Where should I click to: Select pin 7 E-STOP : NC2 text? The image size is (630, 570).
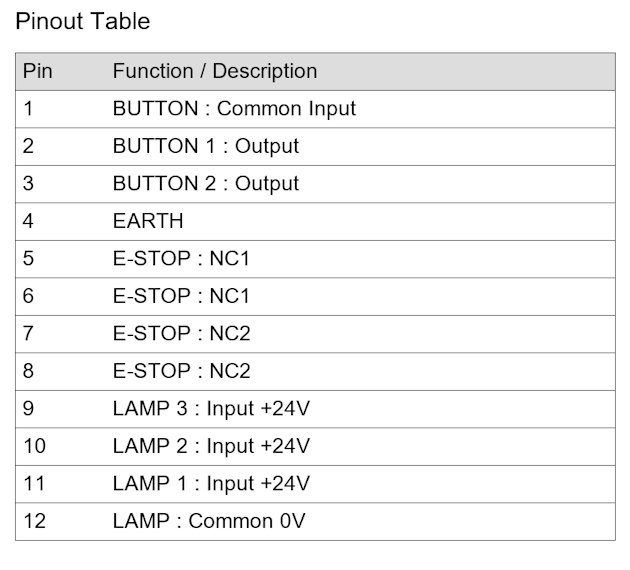[x=181, y=333]
